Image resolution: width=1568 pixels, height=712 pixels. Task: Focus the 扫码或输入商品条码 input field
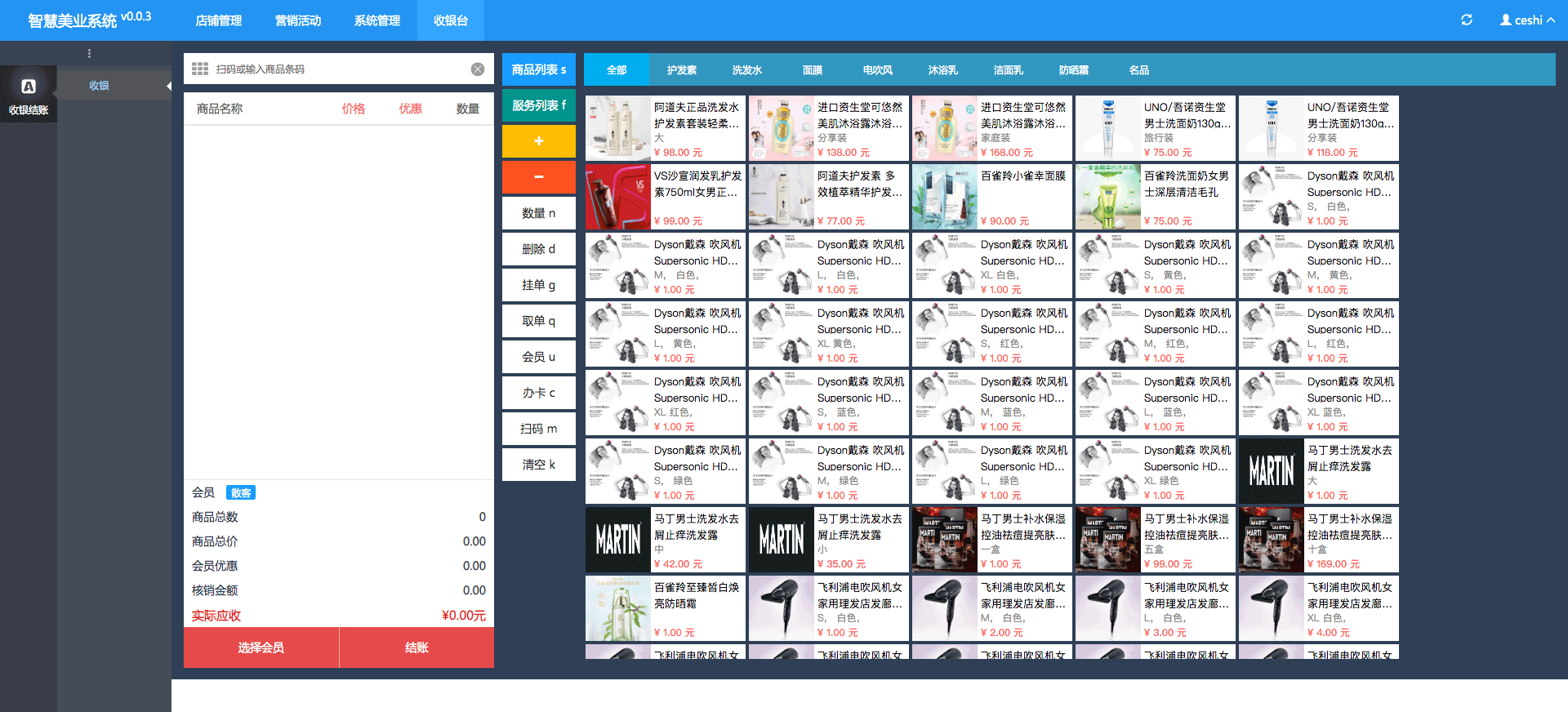[339, 69]
